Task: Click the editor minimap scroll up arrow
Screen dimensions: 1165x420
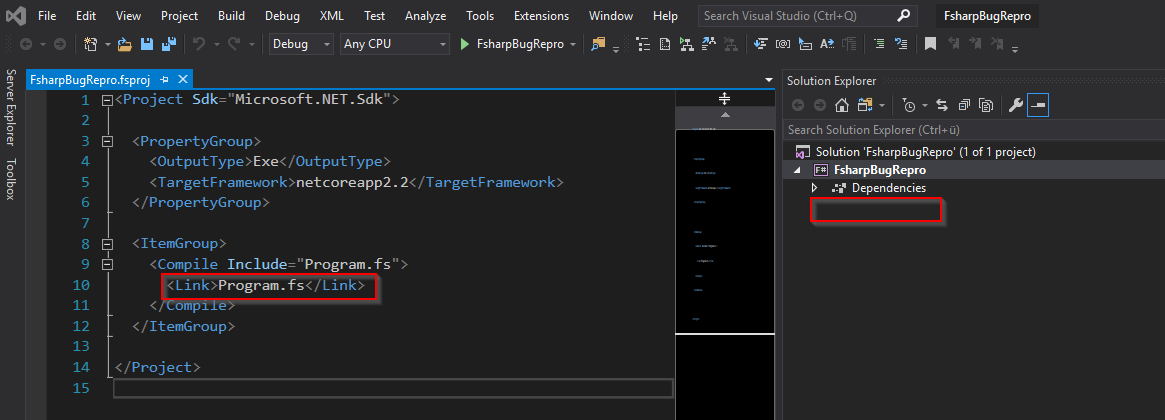Action: coord(725,114)
